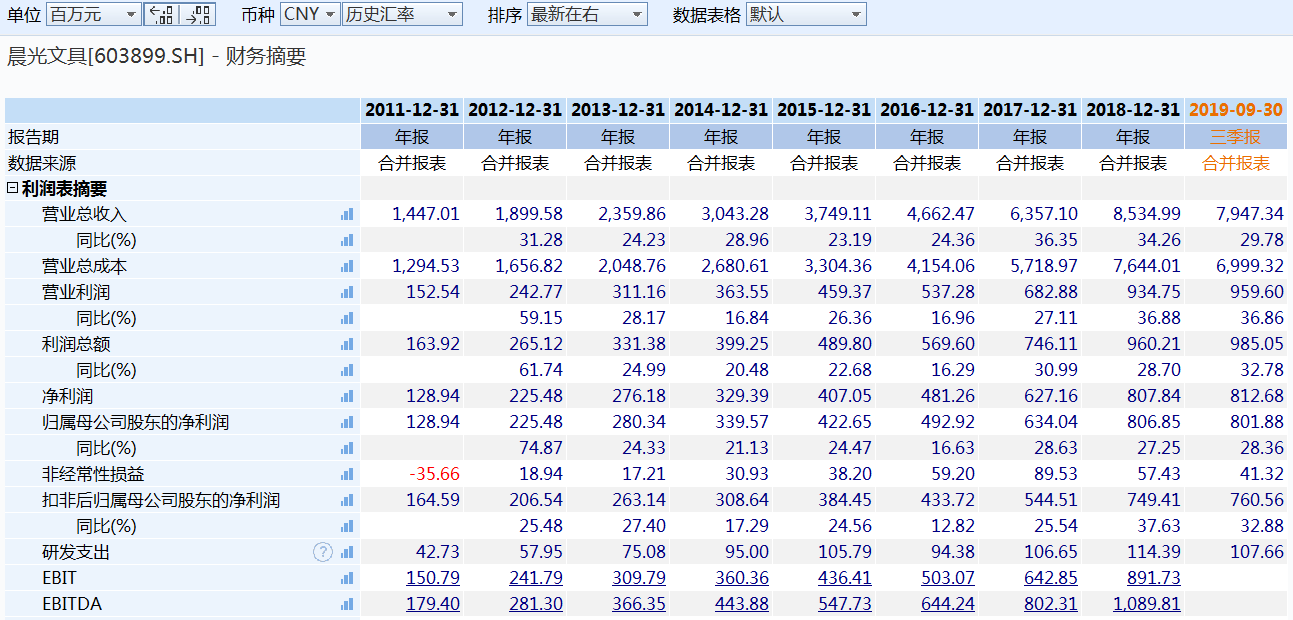Click chart icon in 同比(%) row under 利润总额

(x=347, y=370)
